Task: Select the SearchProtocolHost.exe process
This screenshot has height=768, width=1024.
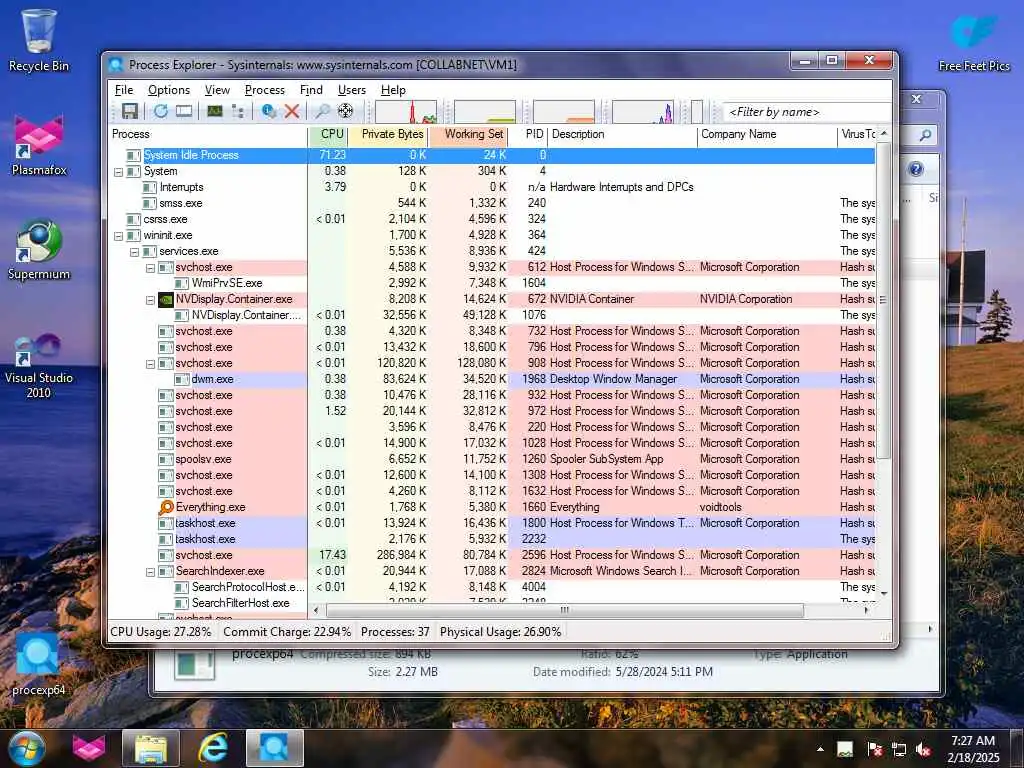Action: coord(492,587)
